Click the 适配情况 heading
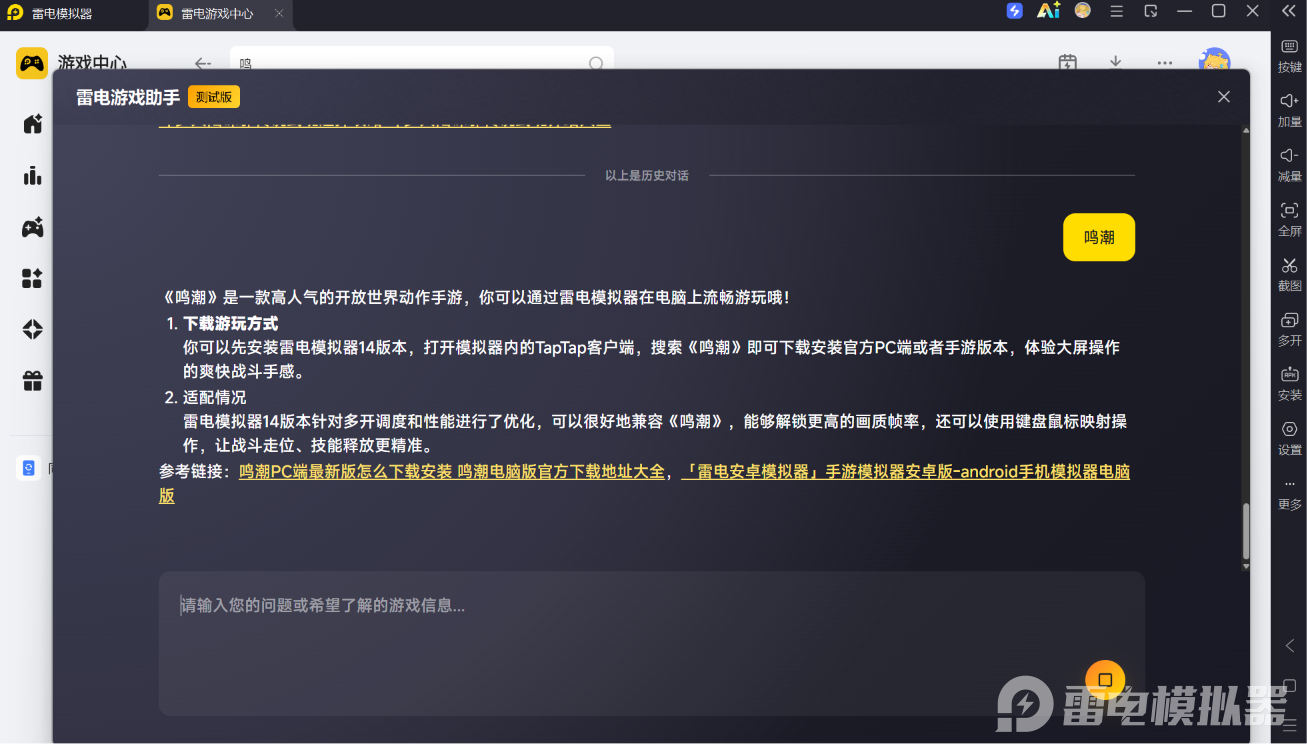 214,397
